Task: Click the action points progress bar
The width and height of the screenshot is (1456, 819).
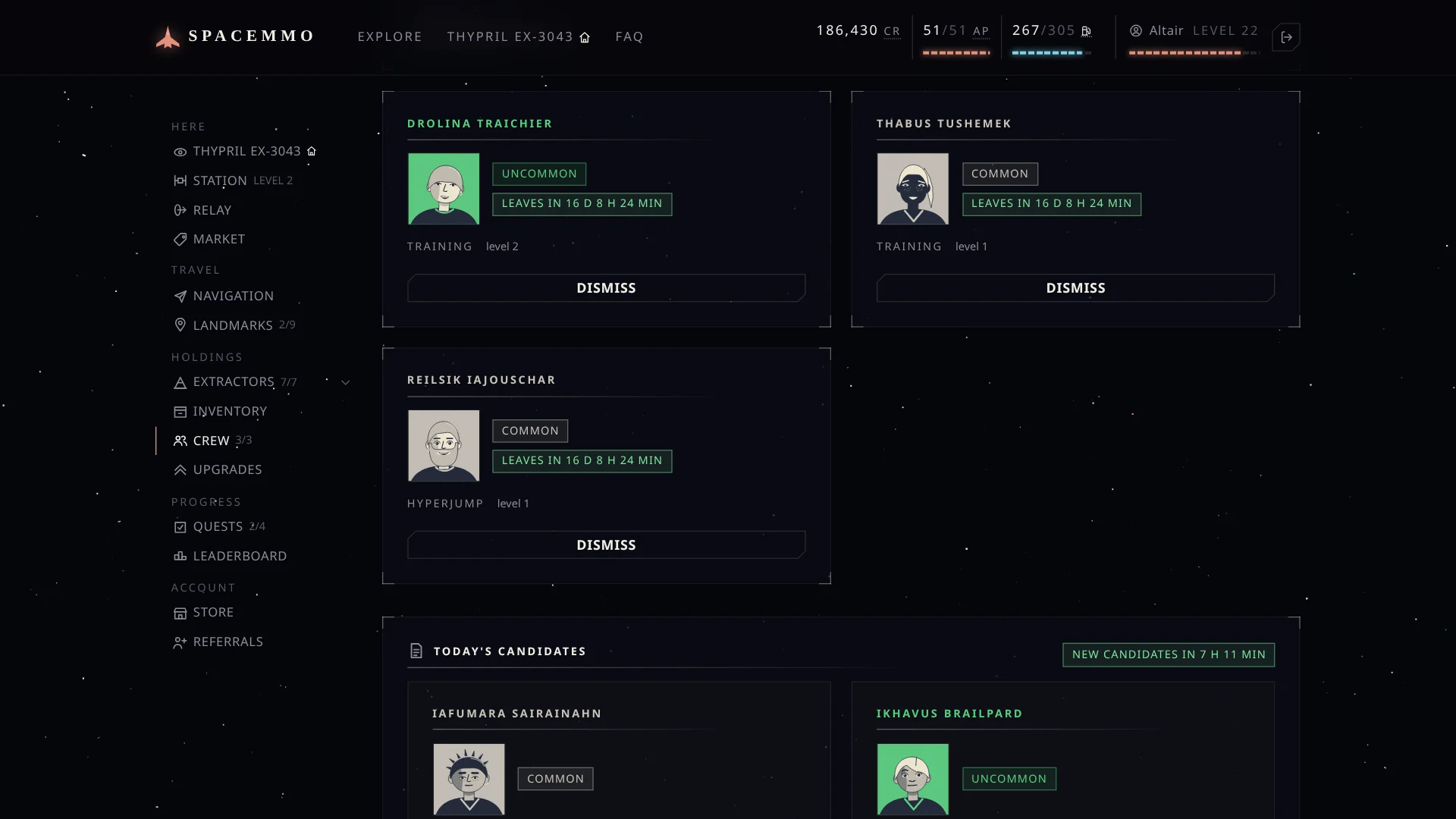Action: pos(956,53)
